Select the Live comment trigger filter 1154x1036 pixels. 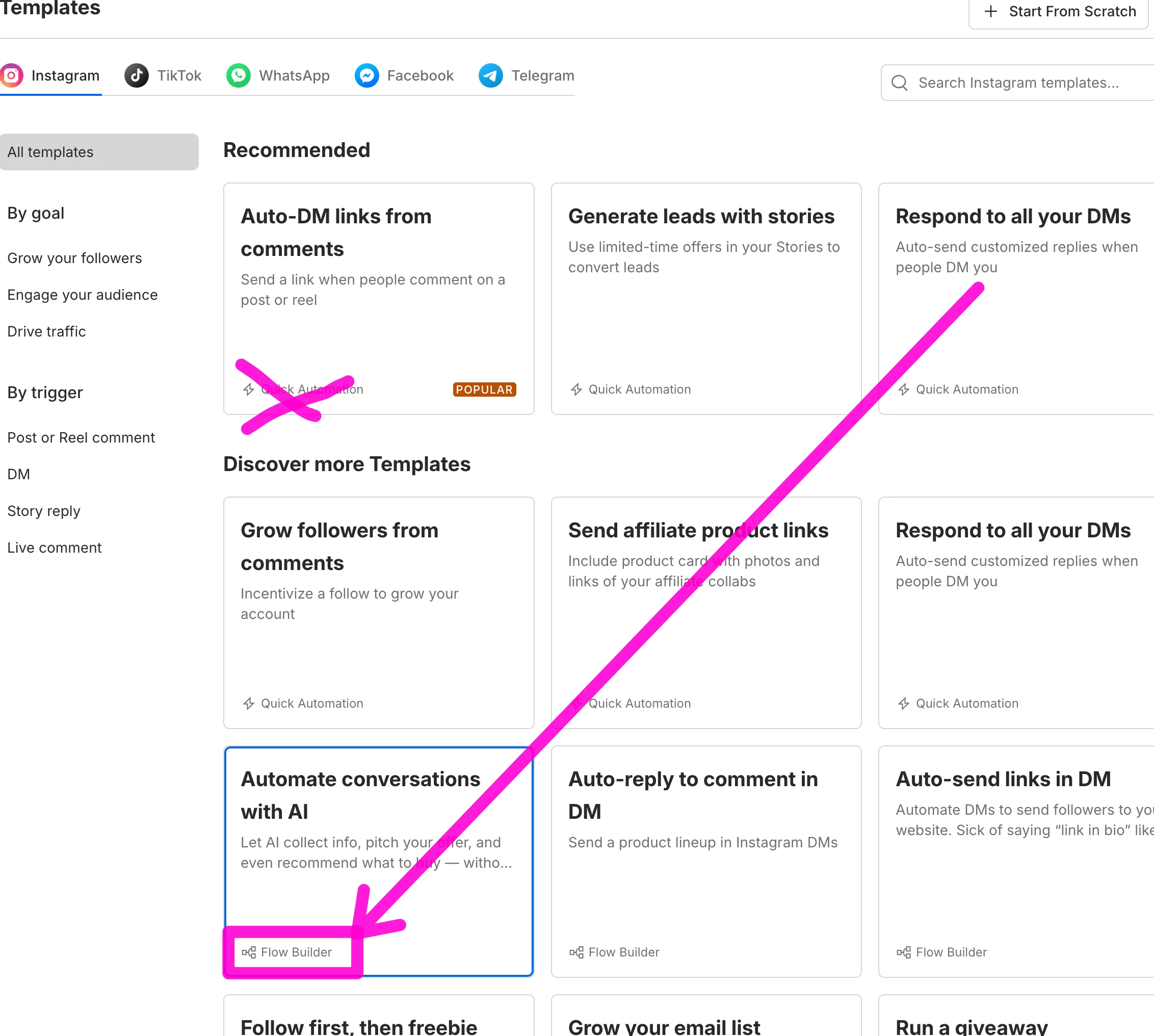click(55, 548)
